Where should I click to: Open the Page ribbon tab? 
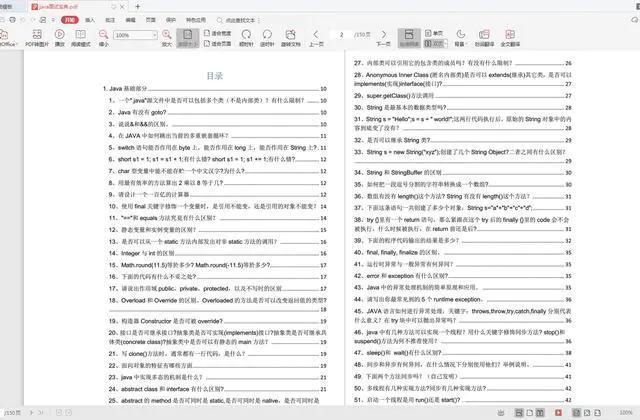tap(151, 20)
